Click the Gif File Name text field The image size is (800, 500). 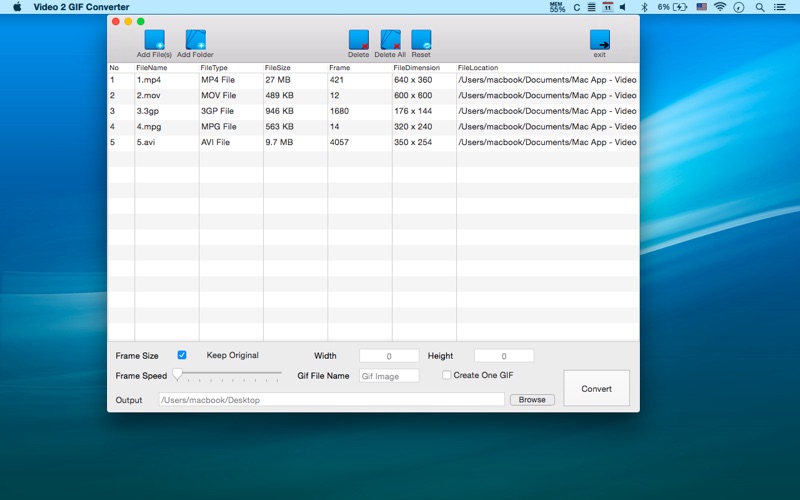389,376
